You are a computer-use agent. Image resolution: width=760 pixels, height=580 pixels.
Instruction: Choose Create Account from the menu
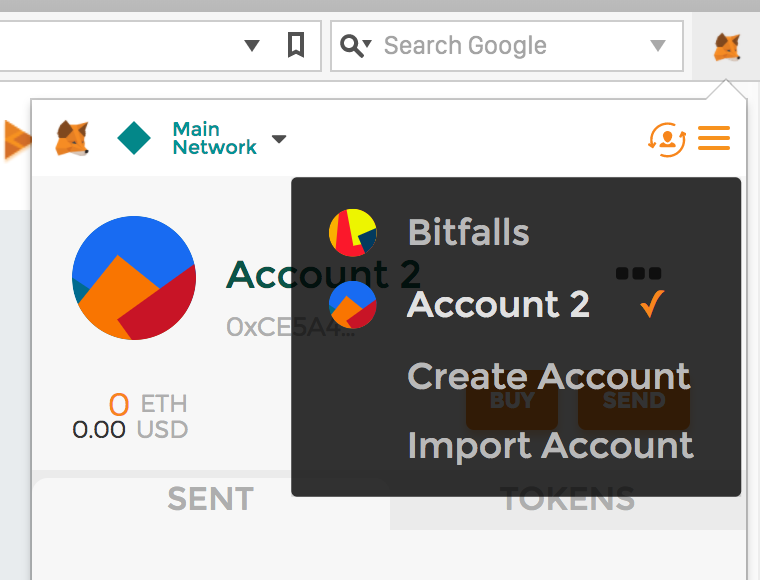pos(548,376)
